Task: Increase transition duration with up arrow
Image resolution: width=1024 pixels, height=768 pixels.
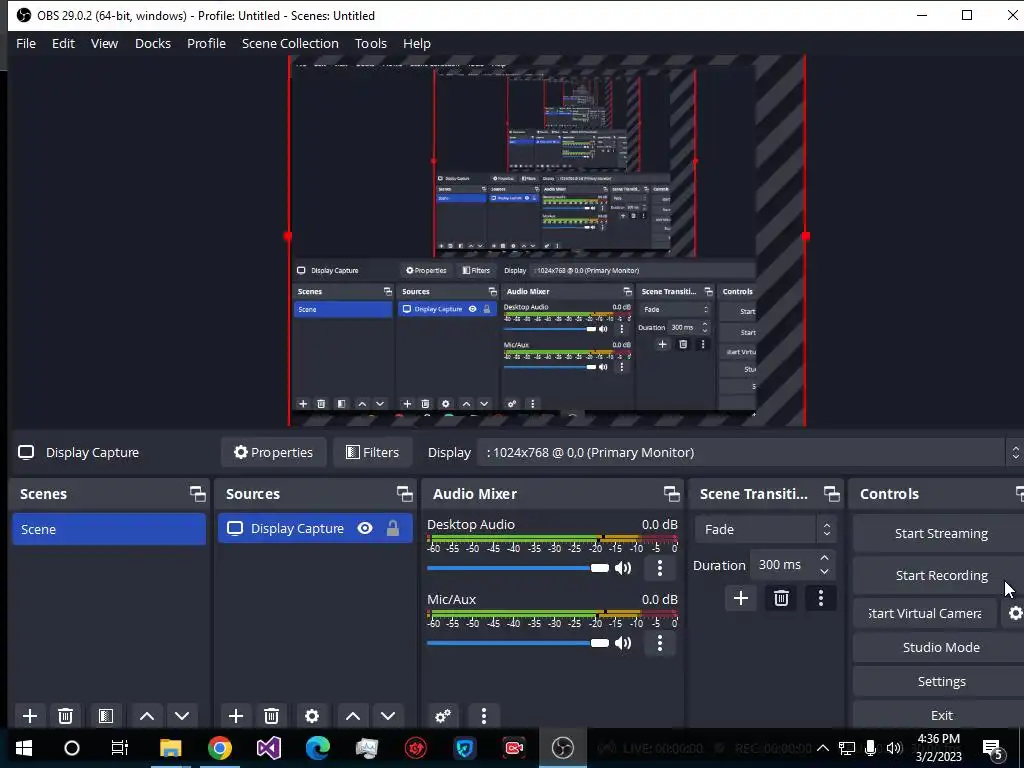Action: pyautogui.click(x=824, y=558)
